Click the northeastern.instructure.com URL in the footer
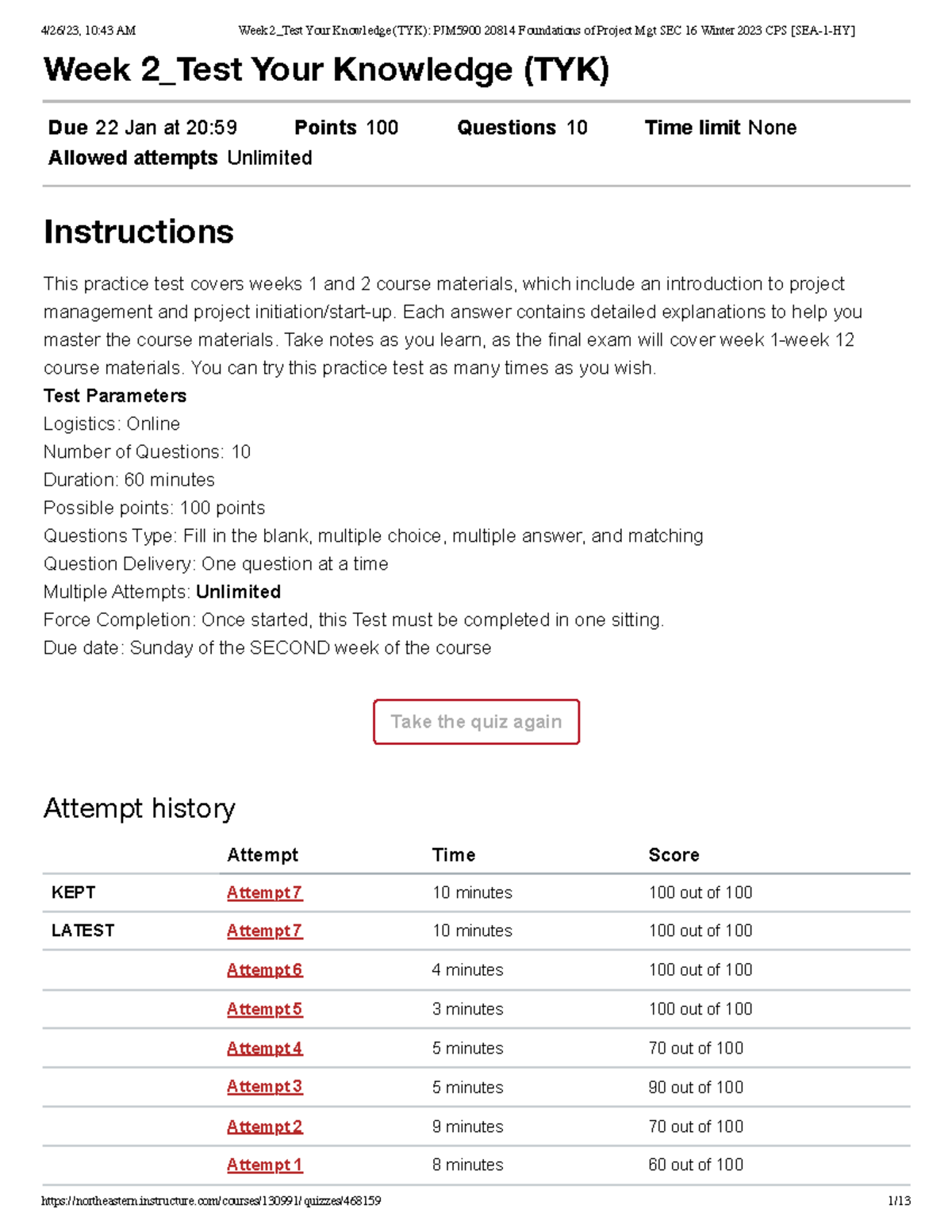952x1232 pixels. (x=211, y=1201)
